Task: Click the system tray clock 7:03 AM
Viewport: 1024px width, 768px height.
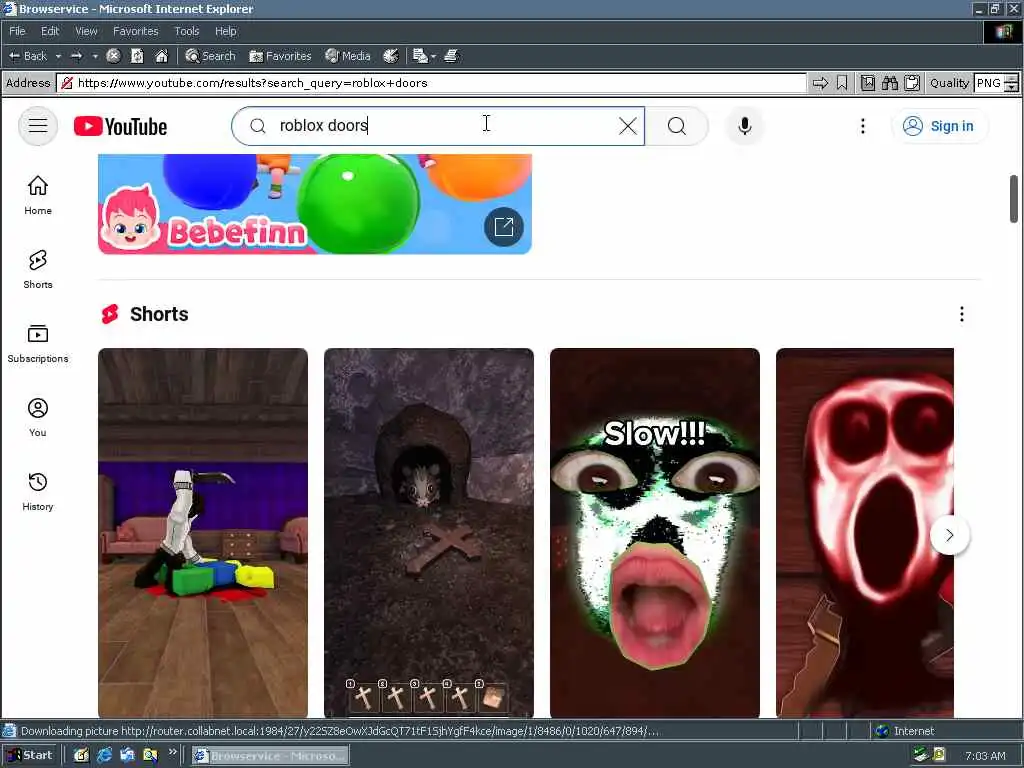Action: click(x=985, y=756)
